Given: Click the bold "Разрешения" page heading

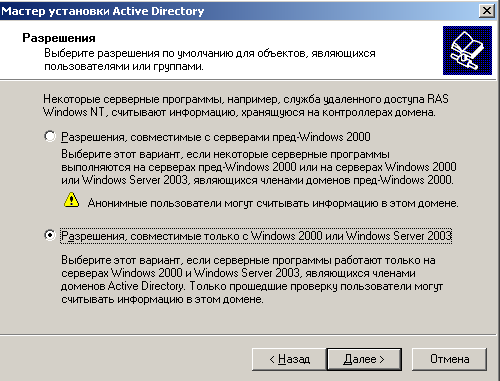Looking at the screenshot, I should [59, 38].
